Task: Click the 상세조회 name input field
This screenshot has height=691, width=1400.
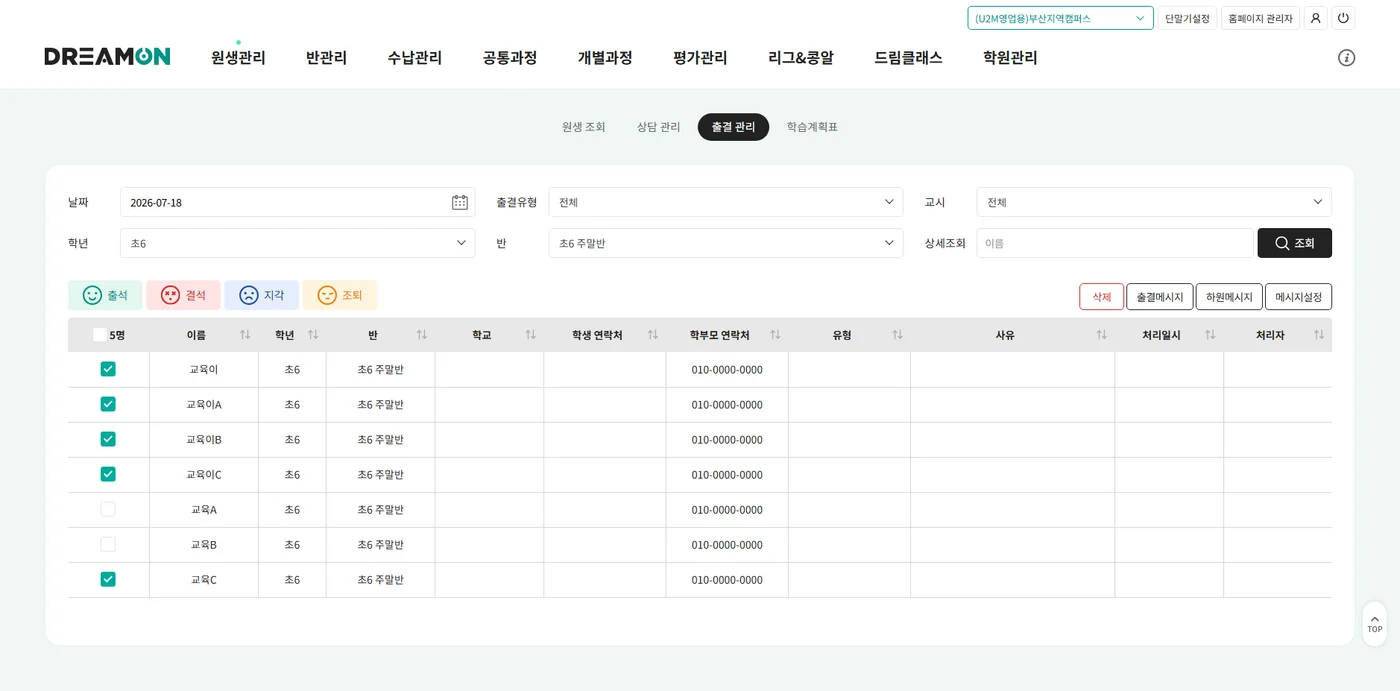Action: (1115, 243)
